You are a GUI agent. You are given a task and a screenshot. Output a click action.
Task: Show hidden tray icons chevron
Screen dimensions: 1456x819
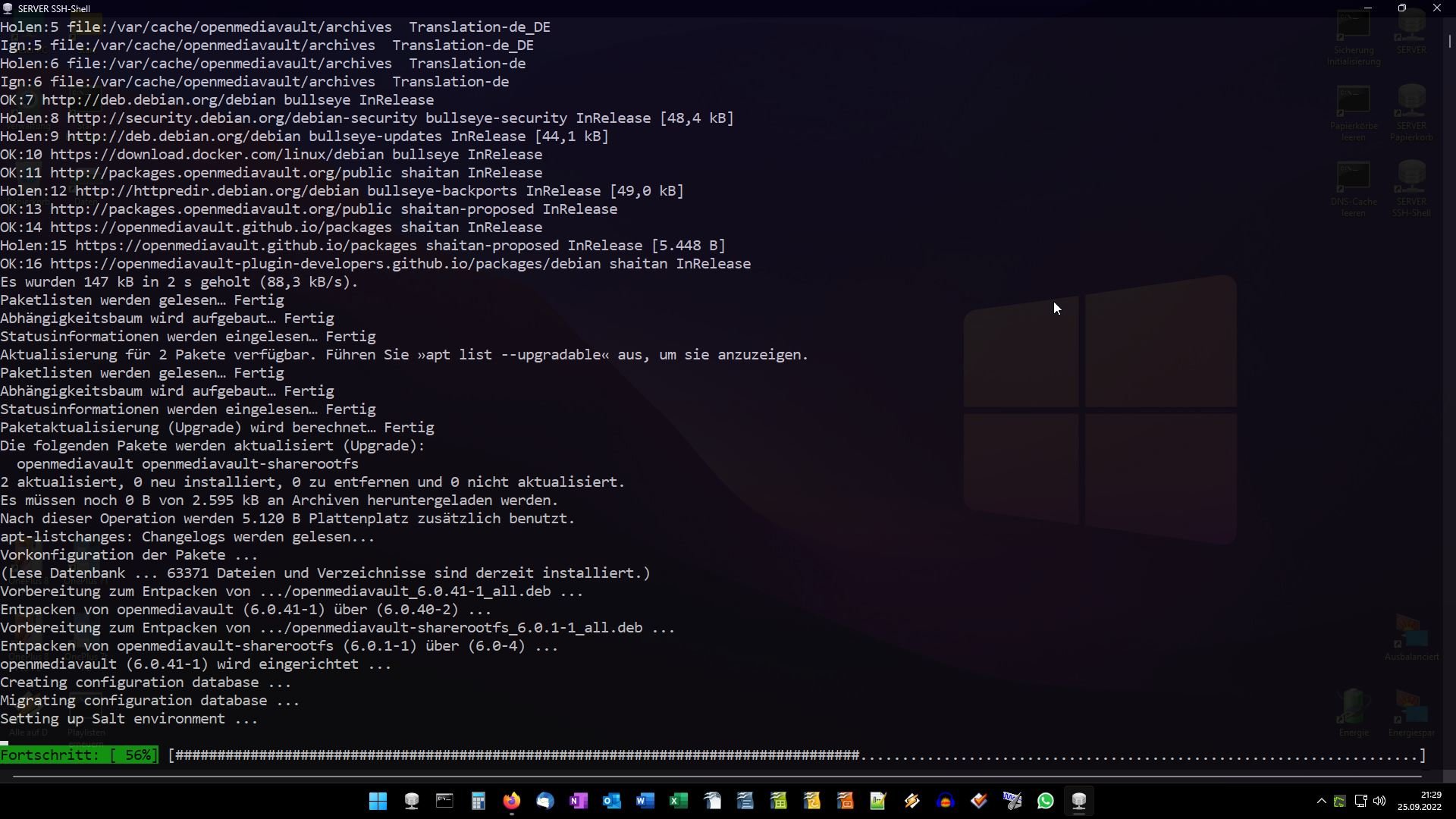pos(1322,801)
